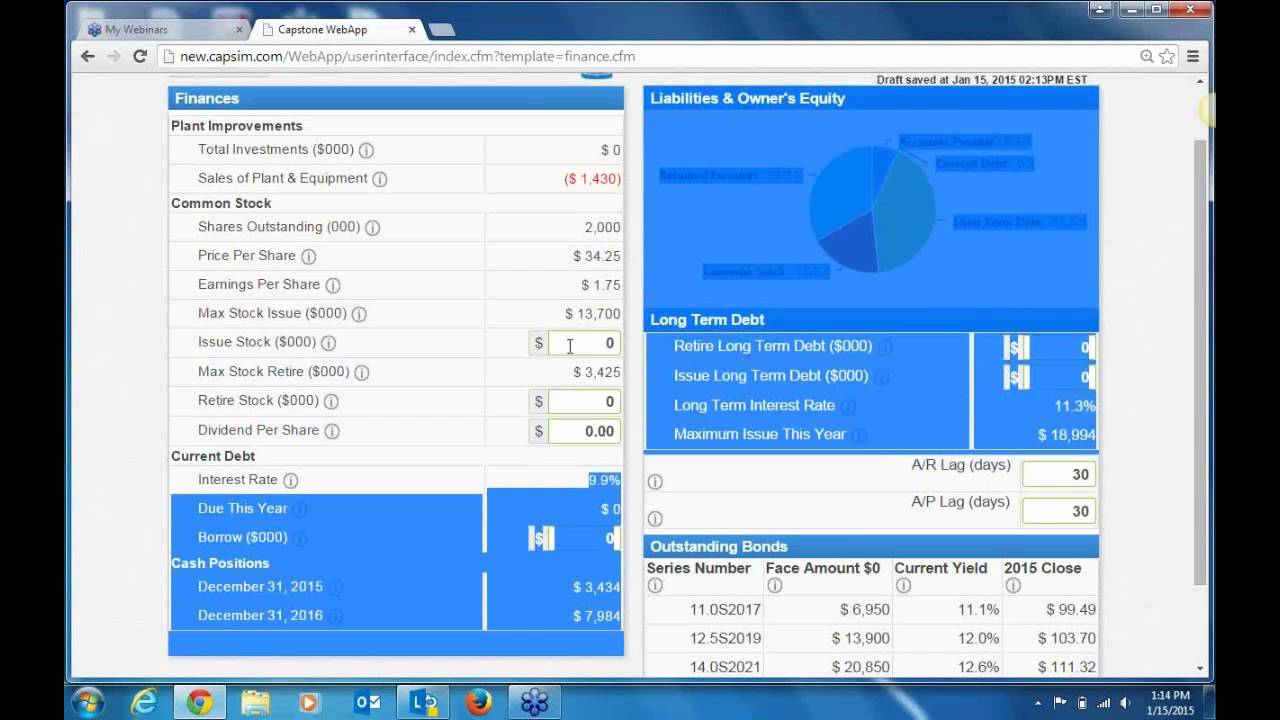Click the scrollbar down arrow

pyautogui.click(x=1200, y=669)
